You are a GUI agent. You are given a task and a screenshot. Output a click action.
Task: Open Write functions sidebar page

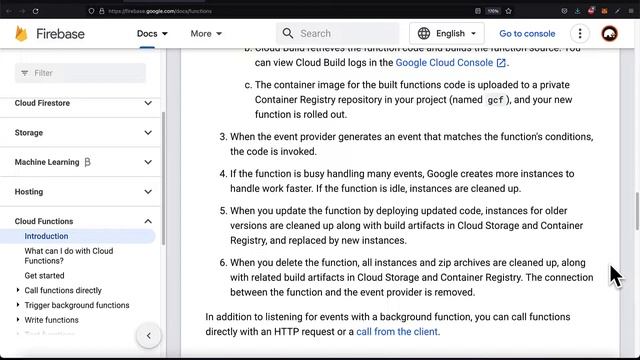point(51,320)
